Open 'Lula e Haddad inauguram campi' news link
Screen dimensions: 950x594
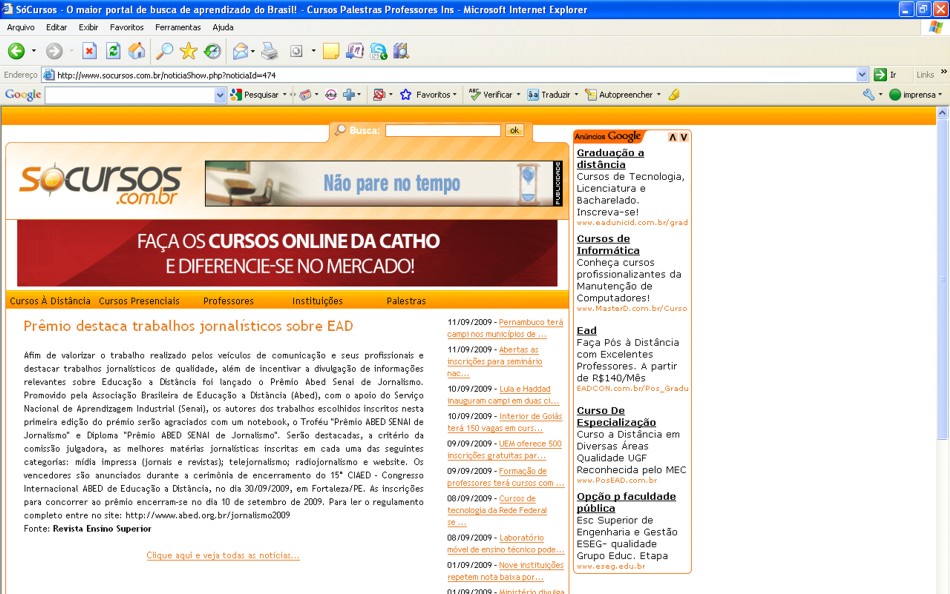pyautogui.click(x=503, y=395)
